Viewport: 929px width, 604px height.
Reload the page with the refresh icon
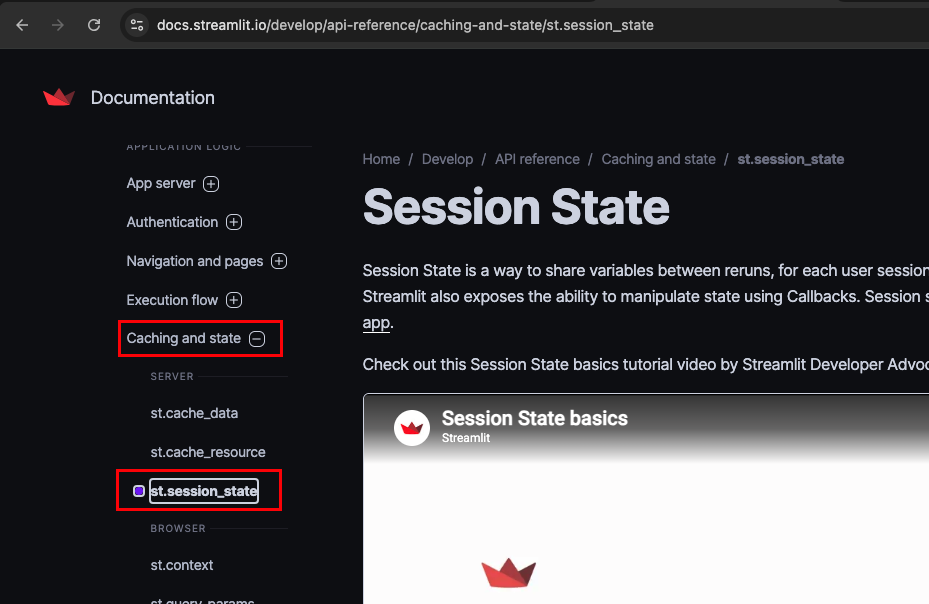[x=94, y=25]
